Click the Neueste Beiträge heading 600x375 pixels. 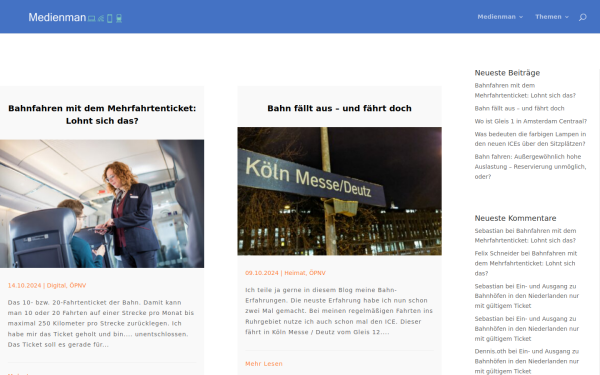pos(507,73)
